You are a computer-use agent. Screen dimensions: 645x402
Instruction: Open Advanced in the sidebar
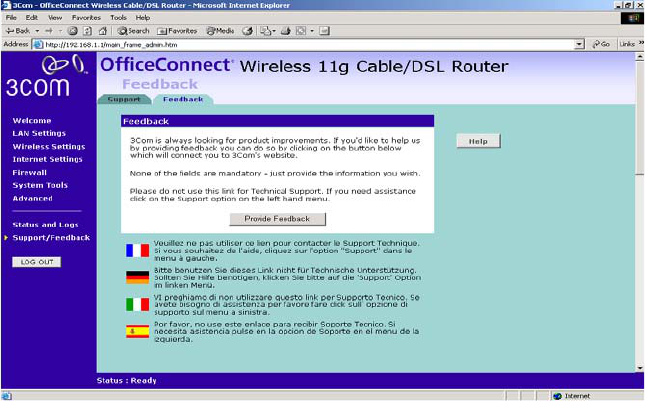pos(32,198)
